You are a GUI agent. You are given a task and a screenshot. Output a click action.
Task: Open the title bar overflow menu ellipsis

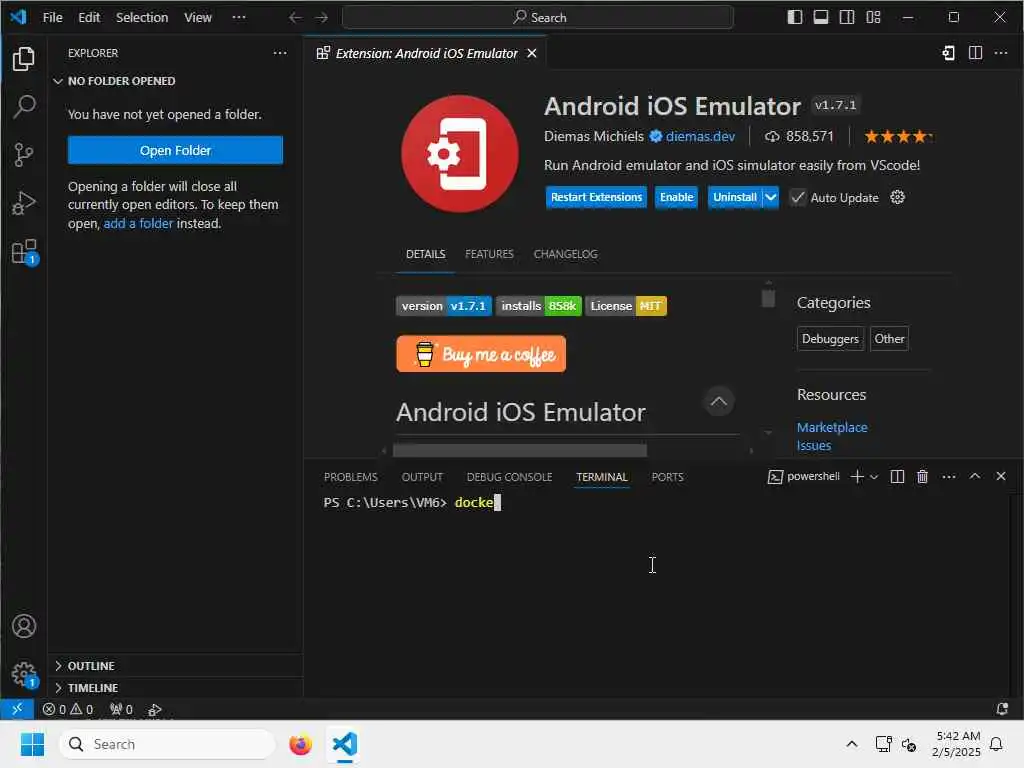(239, 17)
